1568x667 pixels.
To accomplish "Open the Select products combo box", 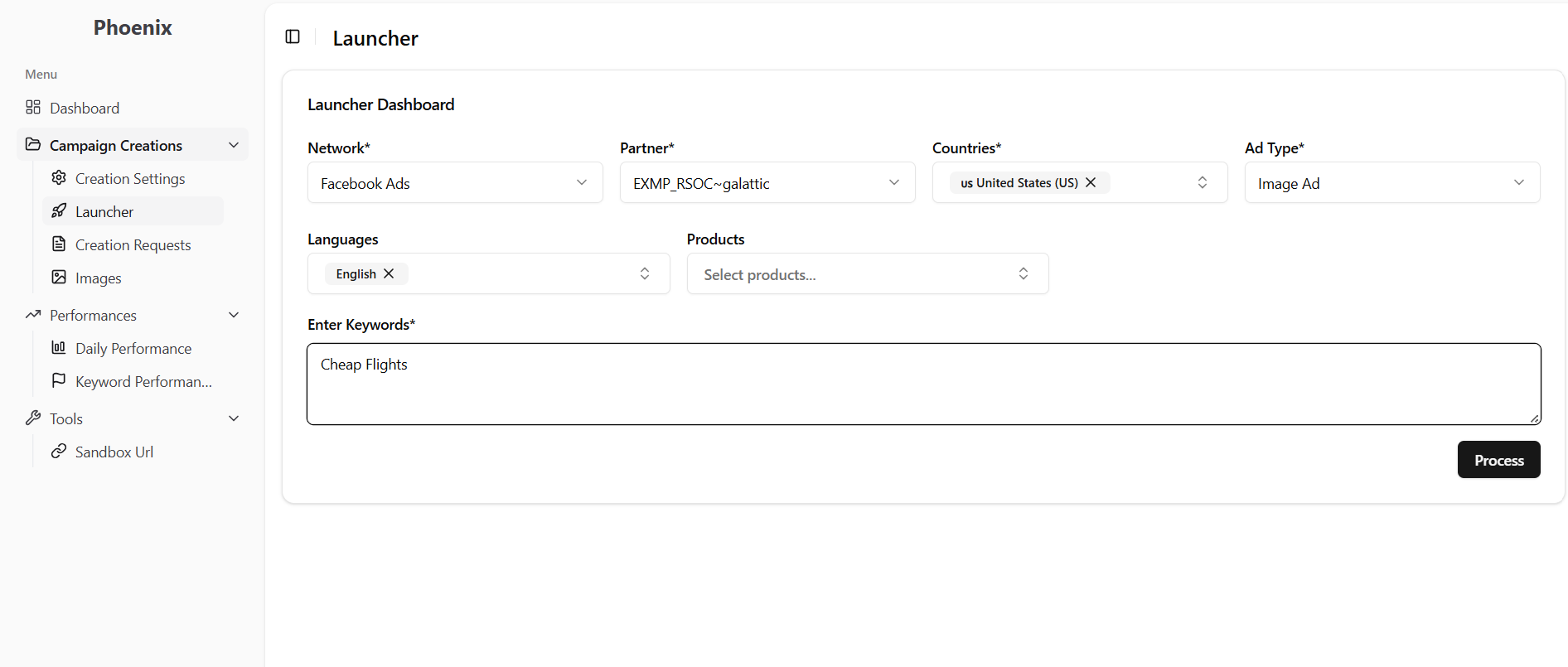I will tap(867, 274).
